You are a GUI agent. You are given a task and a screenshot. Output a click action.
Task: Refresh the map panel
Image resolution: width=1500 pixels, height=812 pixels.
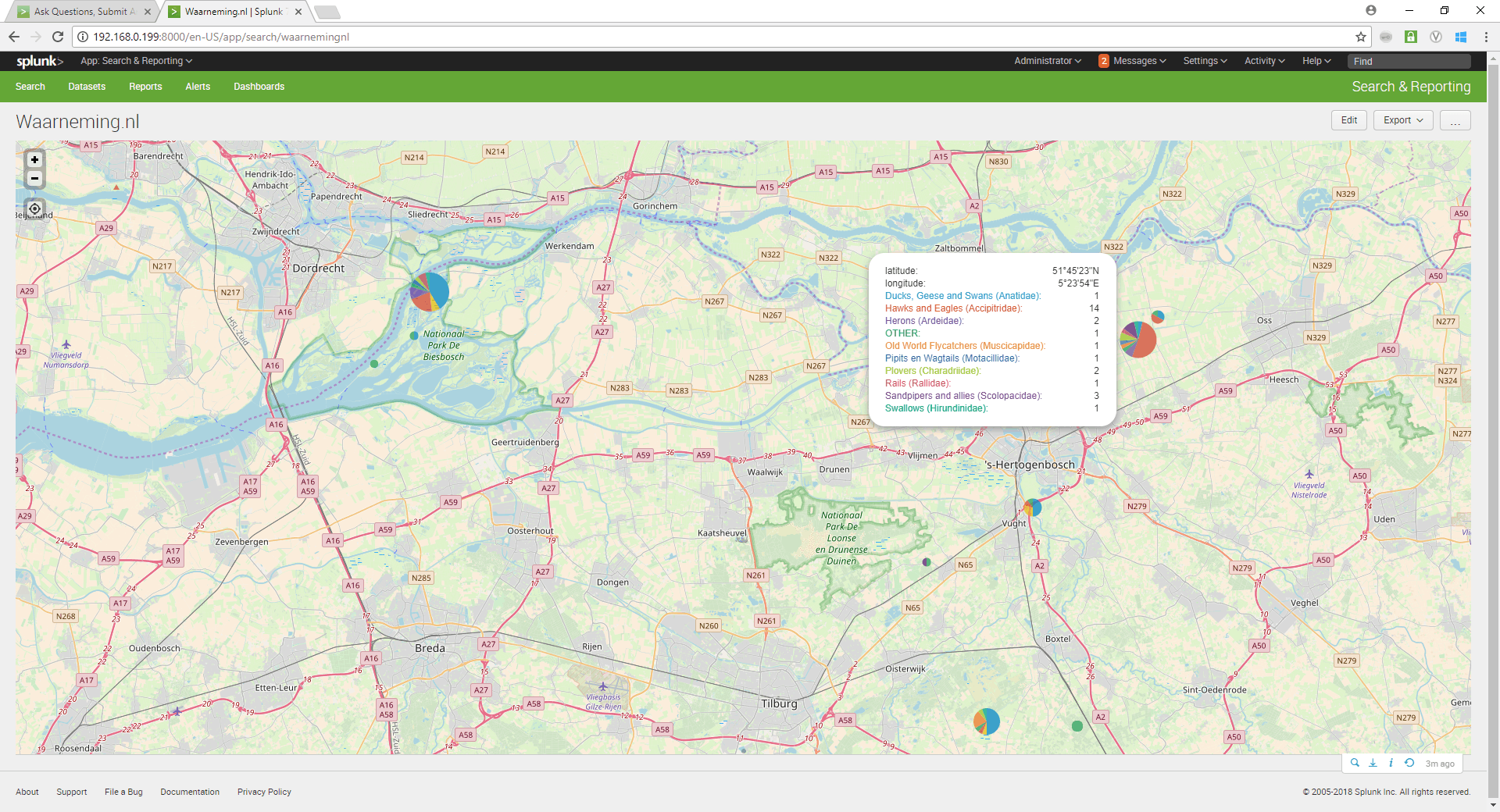click(x=1409, y=763)
